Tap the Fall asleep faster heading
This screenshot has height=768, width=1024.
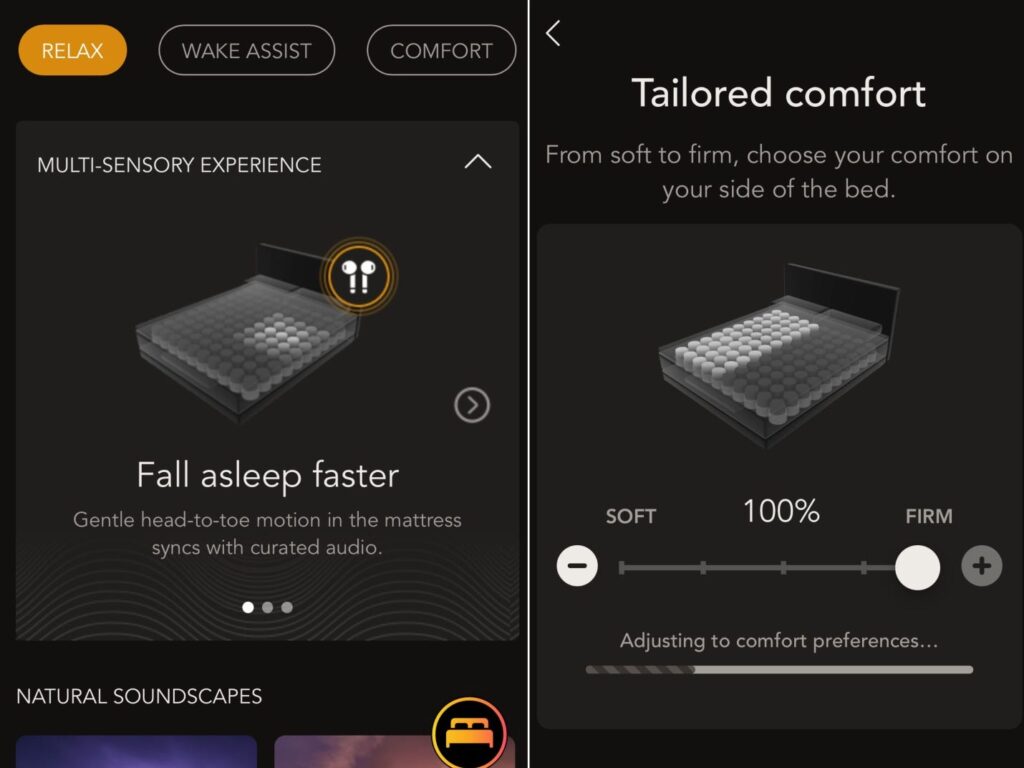tap(268, 475)
